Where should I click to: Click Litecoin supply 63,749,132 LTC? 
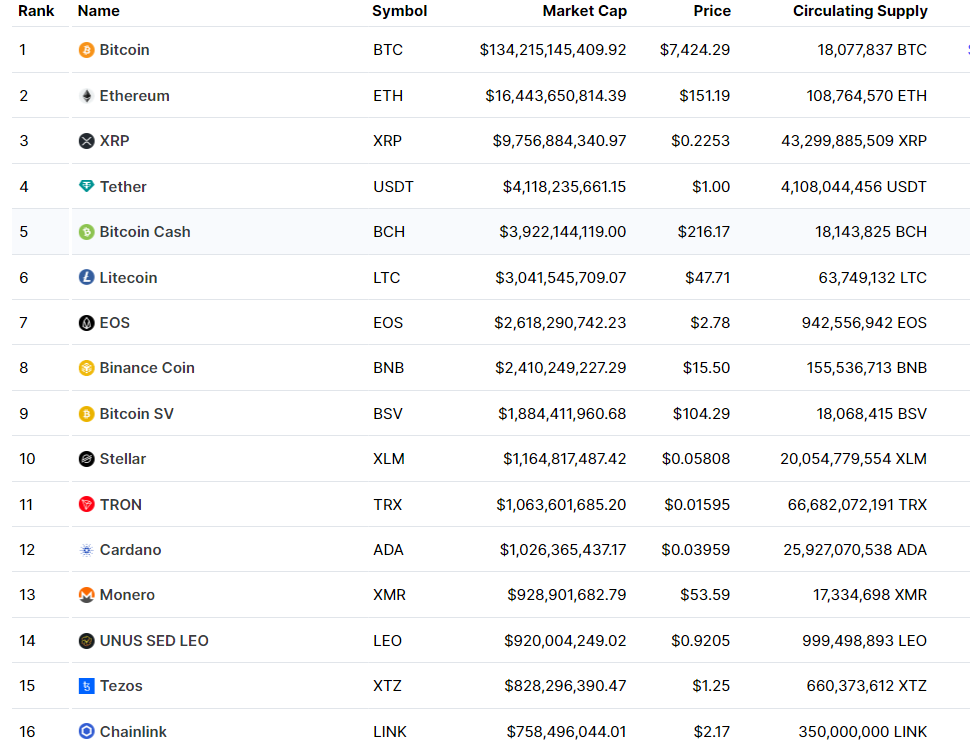pos(872,278)
